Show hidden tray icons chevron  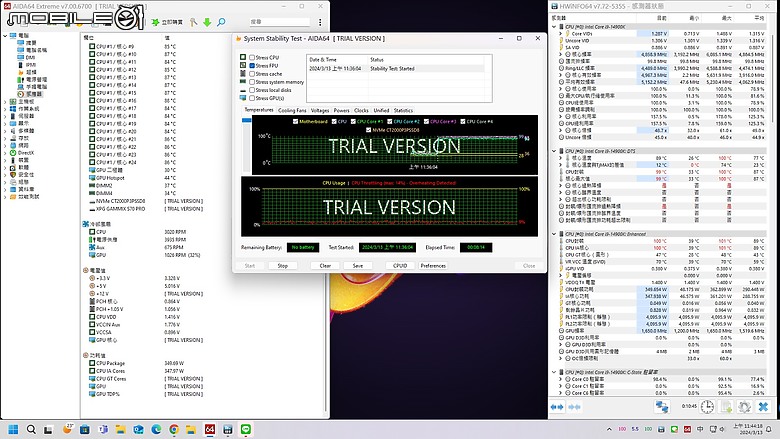609,429
